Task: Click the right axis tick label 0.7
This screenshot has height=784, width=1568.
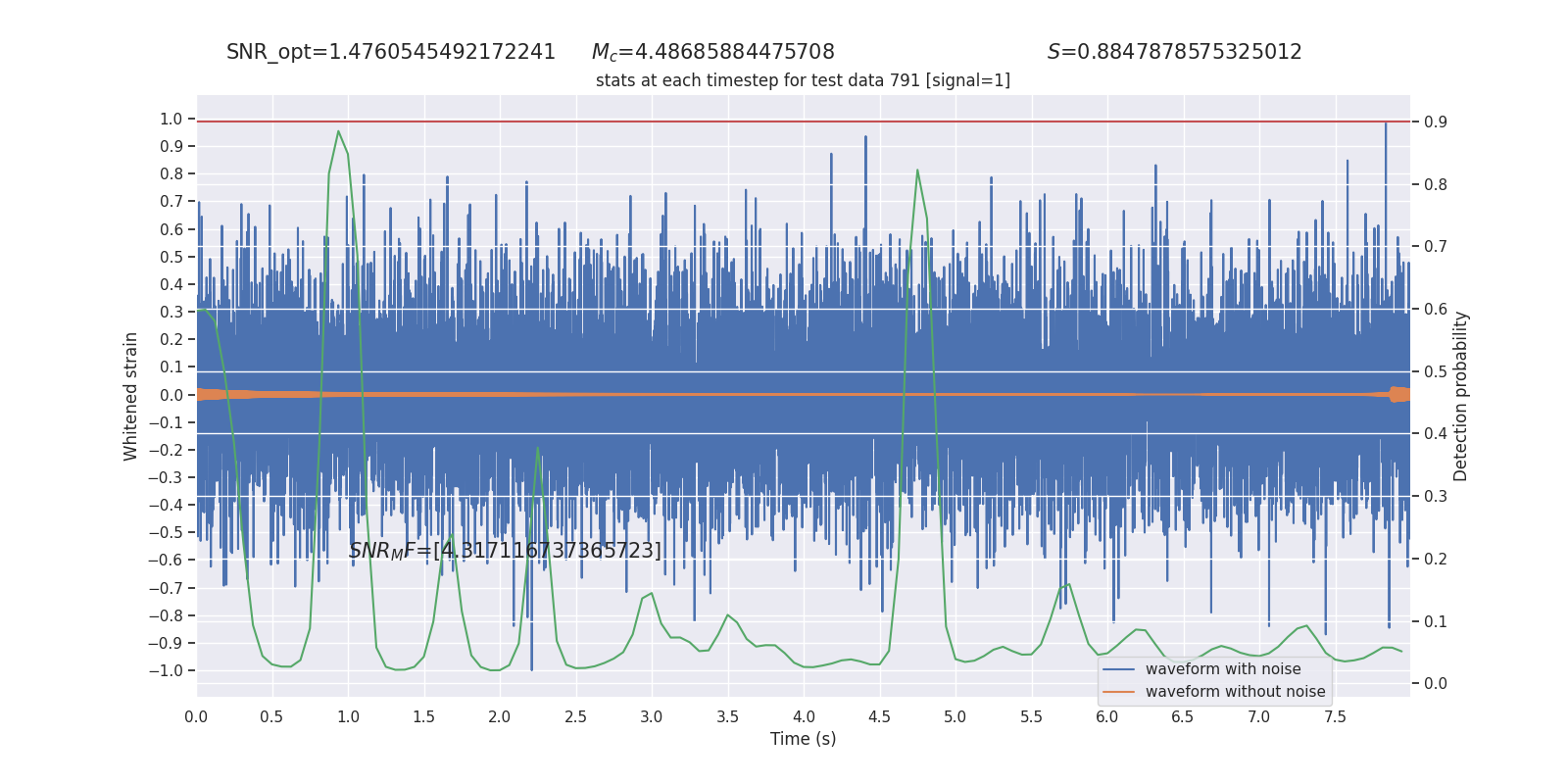Action: [x=1436, y=246]
